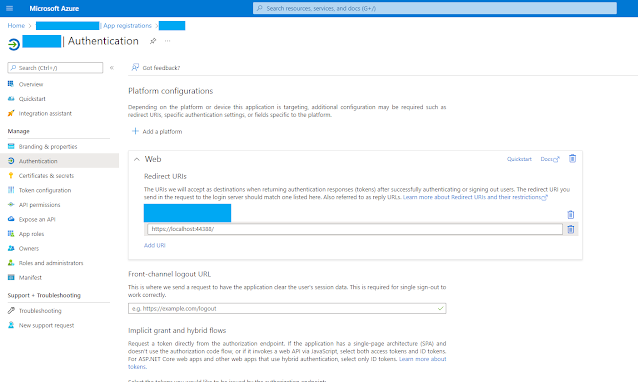Select Authentication menu item
The height and width of the screenshot is (382, 638).
coord(59,161)
